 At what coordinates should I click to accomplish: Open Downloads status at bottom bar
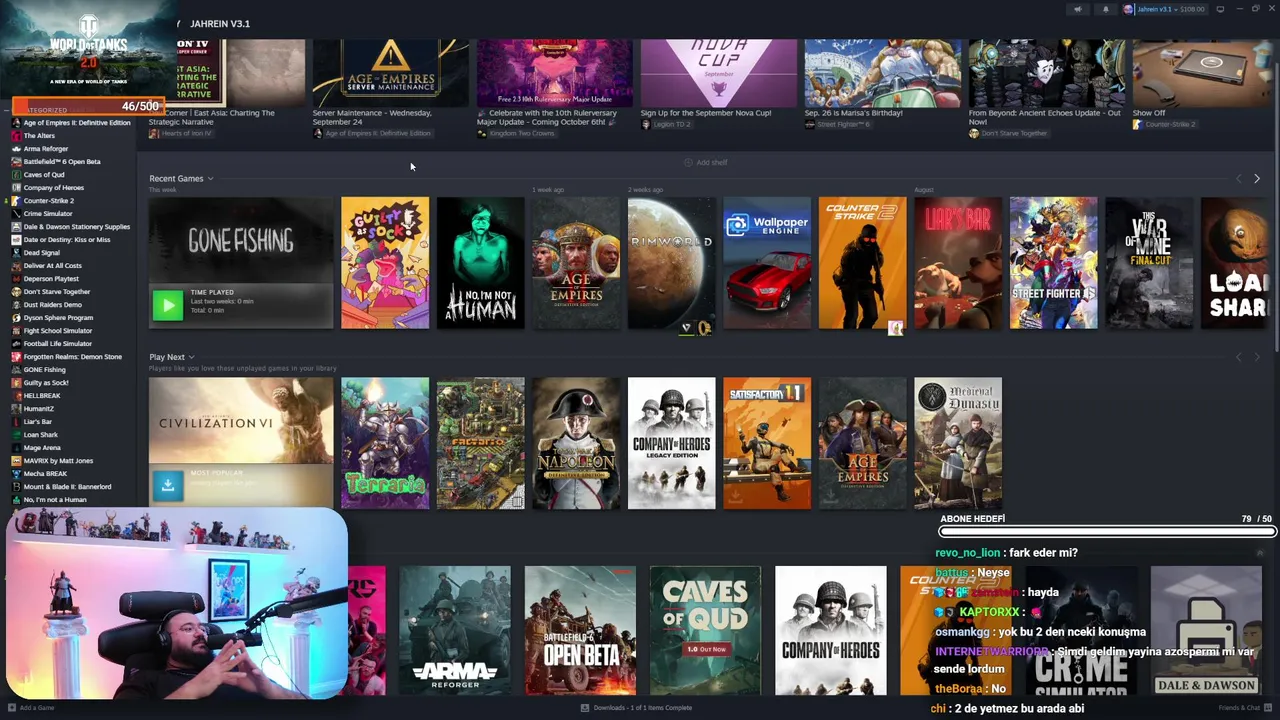coord(636,708)
